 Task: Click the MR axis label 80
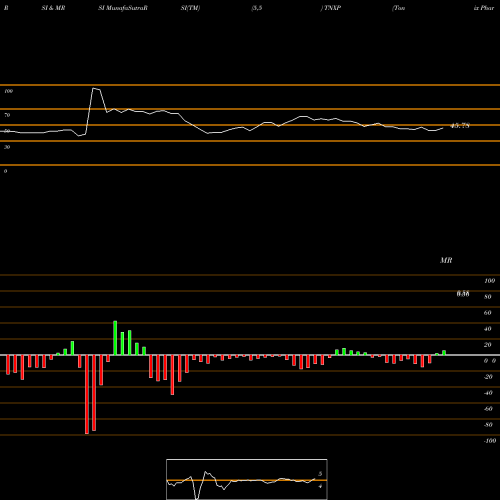click(x=488, y=297)
